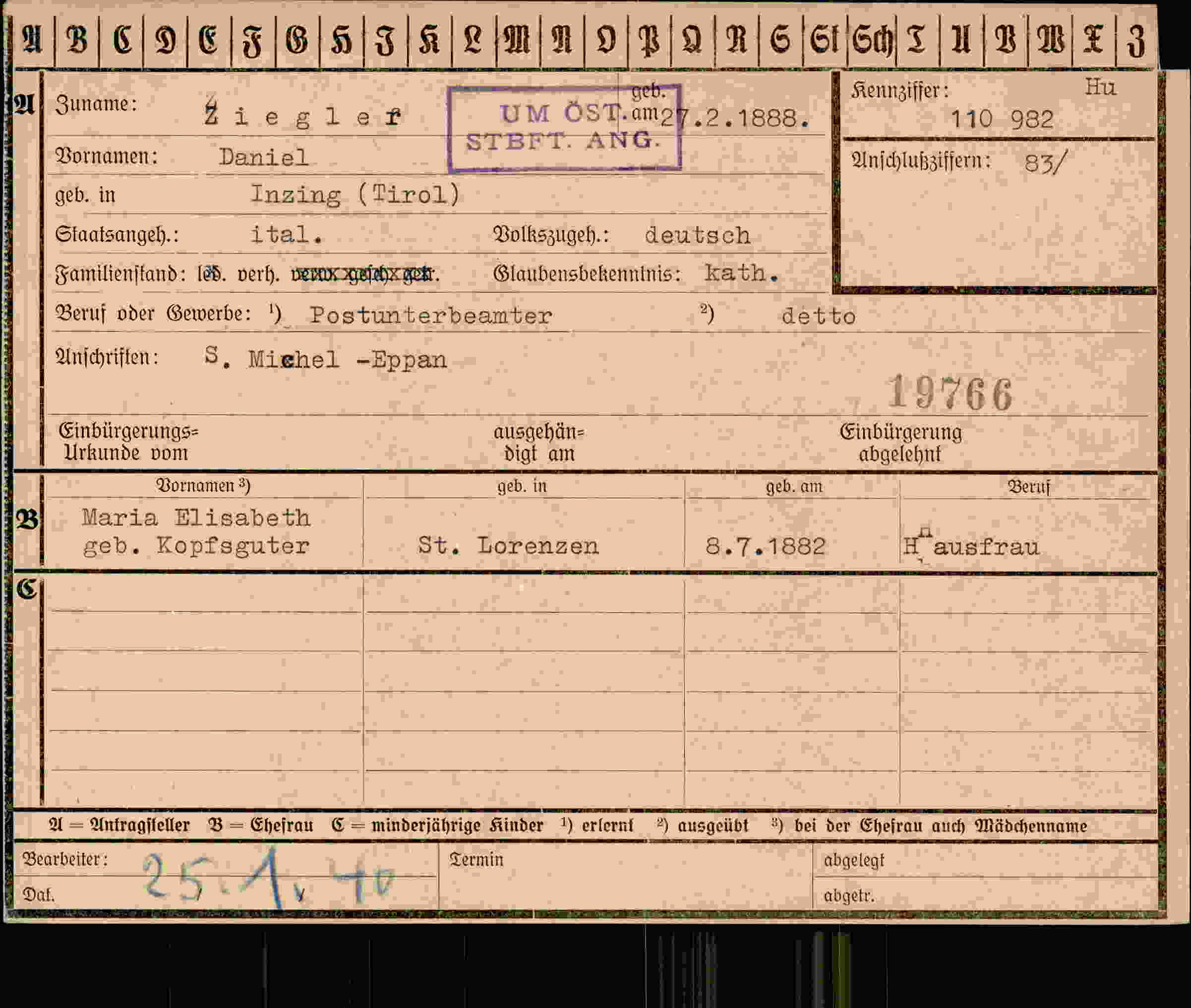Select "Einbürgerungs-Urkunde vom" label

[128, 442]
